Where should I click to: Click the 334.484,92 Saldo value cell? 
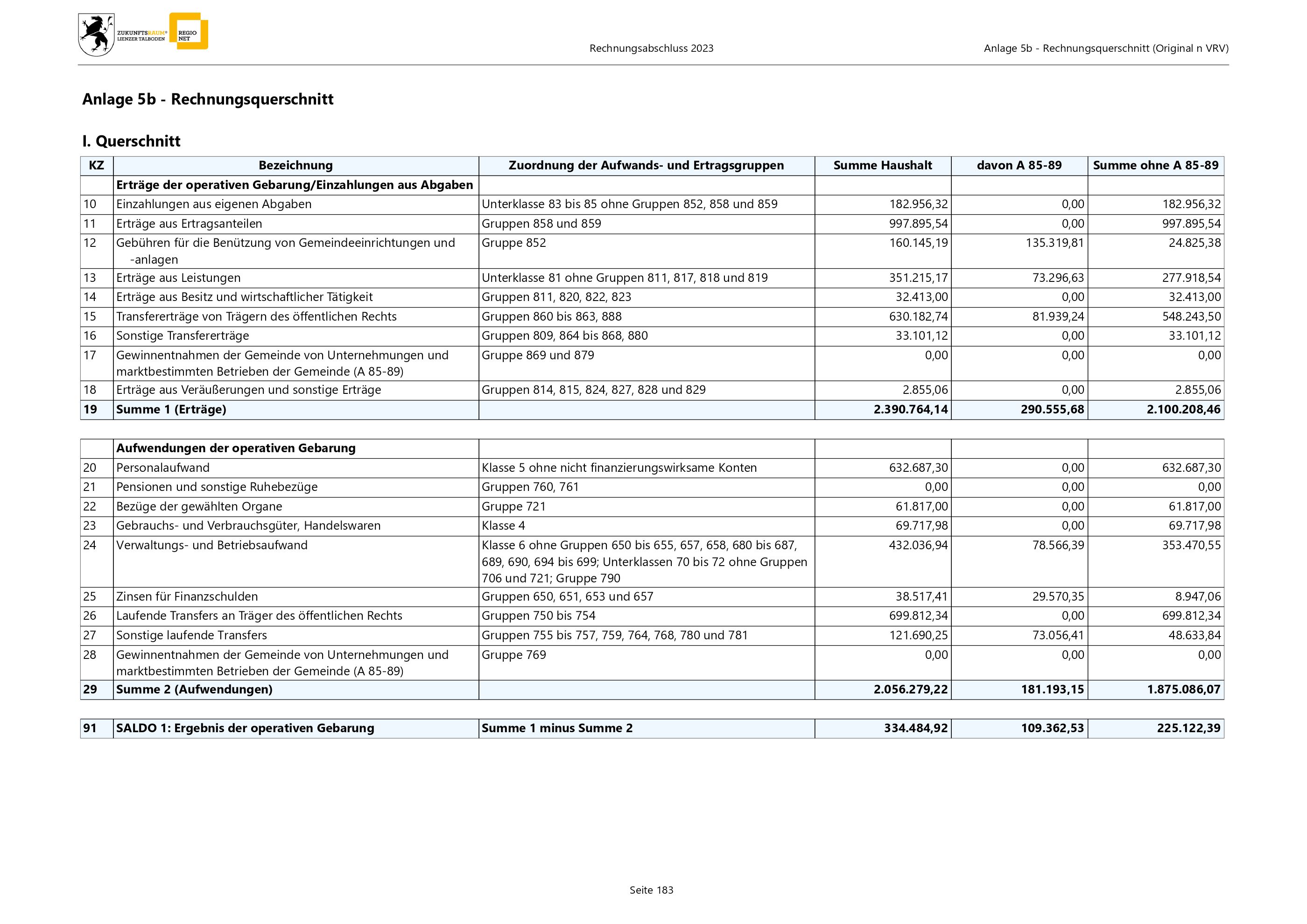tap(915, 728)
